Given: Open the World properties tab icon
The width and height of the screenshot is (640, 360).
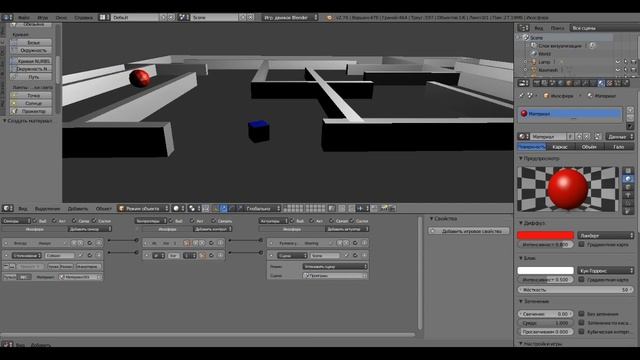Looking at the screenshot, I should [560, 83].
